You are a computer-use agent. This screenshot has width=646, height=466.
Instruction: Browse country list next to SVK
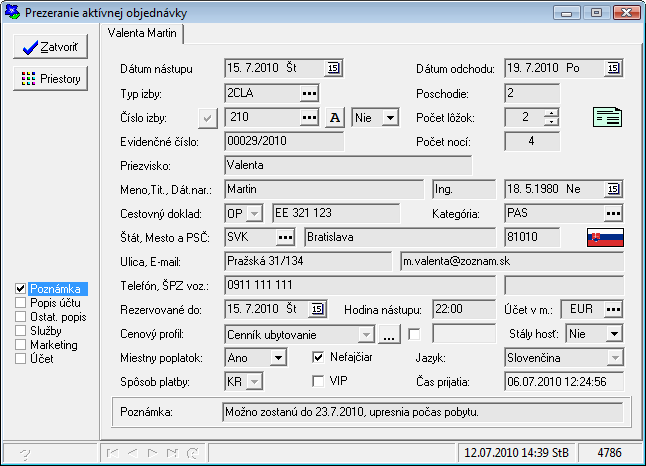pos(285,237)
